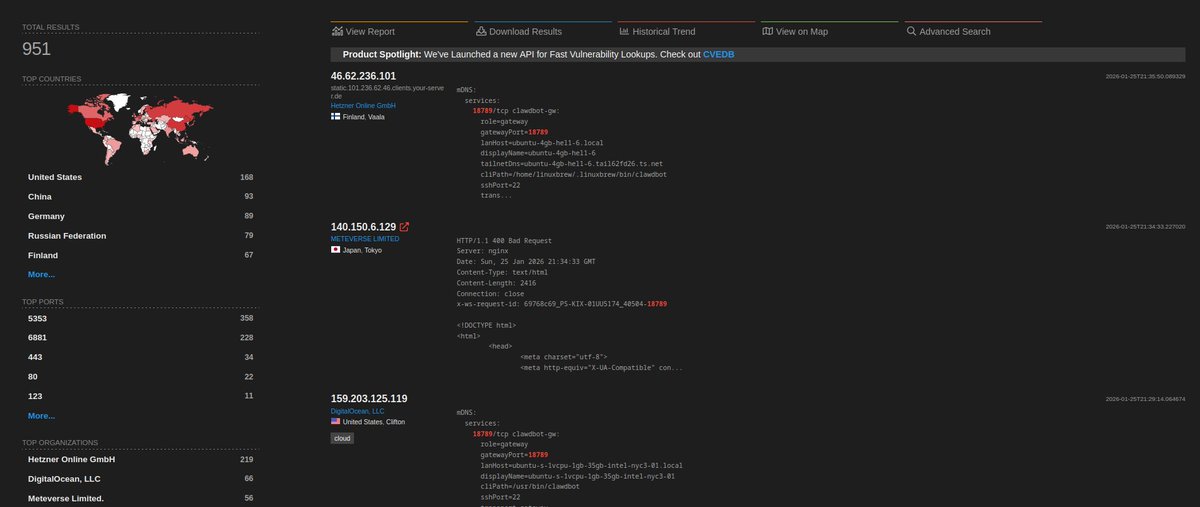
Task: Click the port 5353 count 358
Action: click(x=246, y=318)
